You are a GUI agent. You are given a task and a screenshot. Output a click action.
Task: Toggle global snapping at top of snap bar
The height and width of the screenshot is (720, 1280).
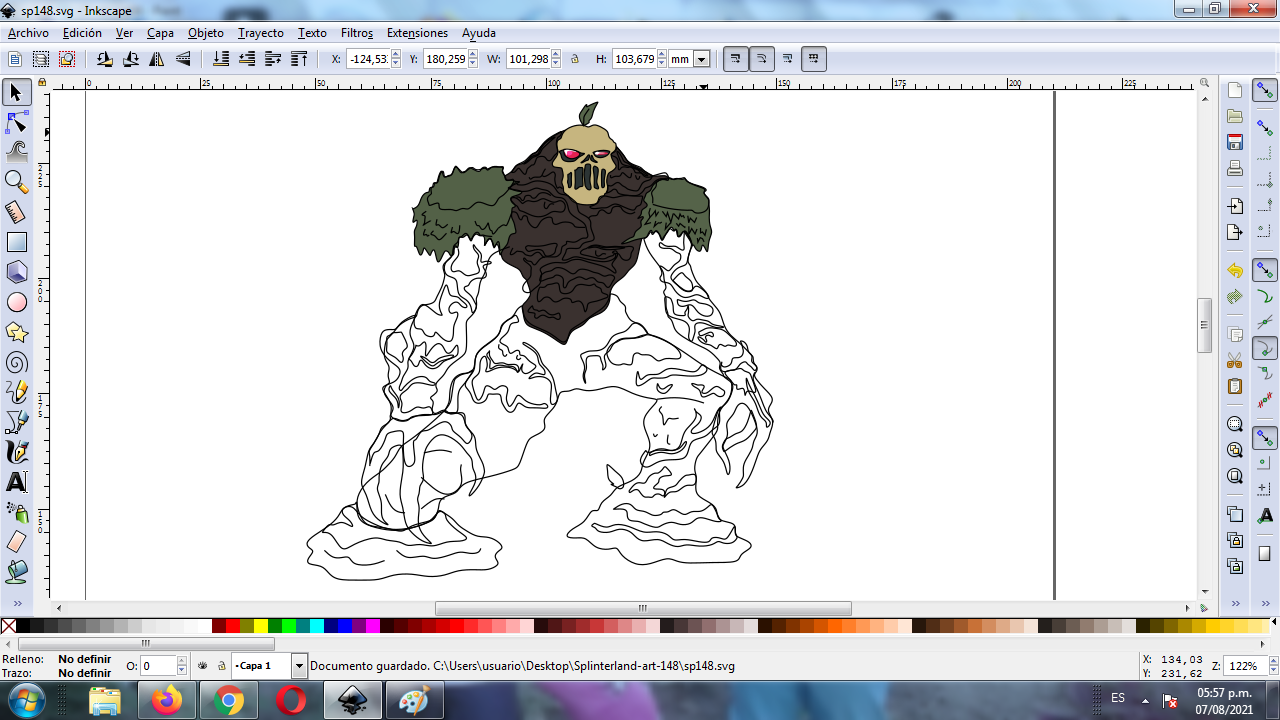coord(1265,91)
